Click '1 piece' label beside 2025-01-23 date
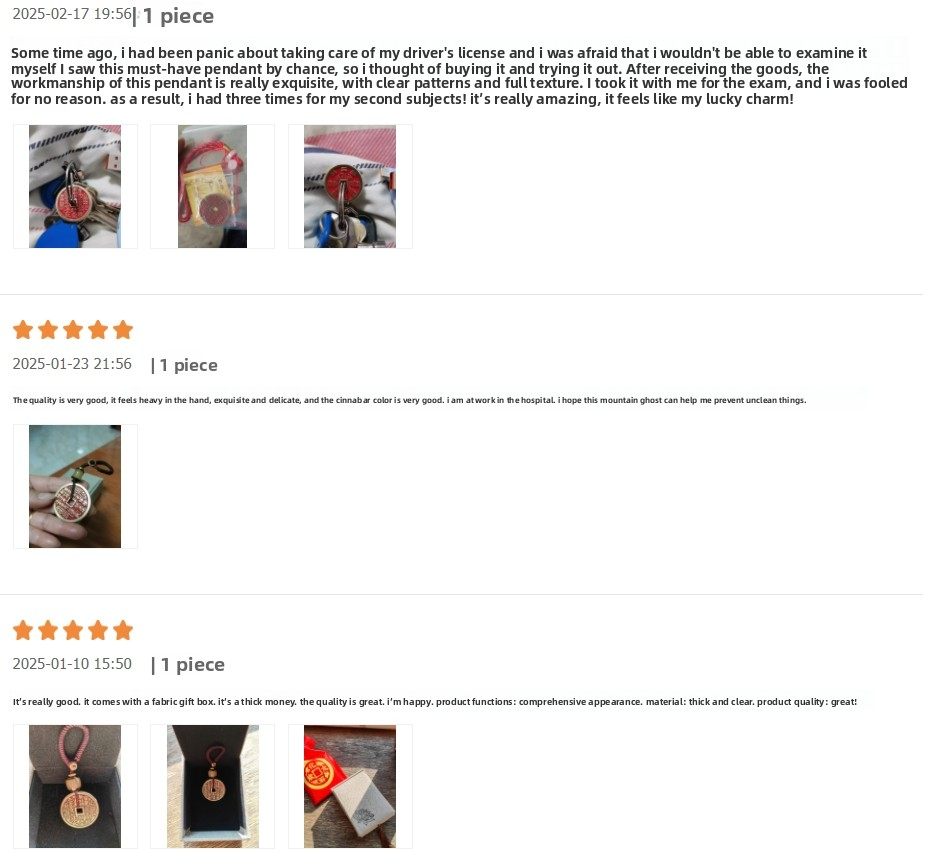Image resolution: width=927 pixels, height=849 pixels. [184, 365]
